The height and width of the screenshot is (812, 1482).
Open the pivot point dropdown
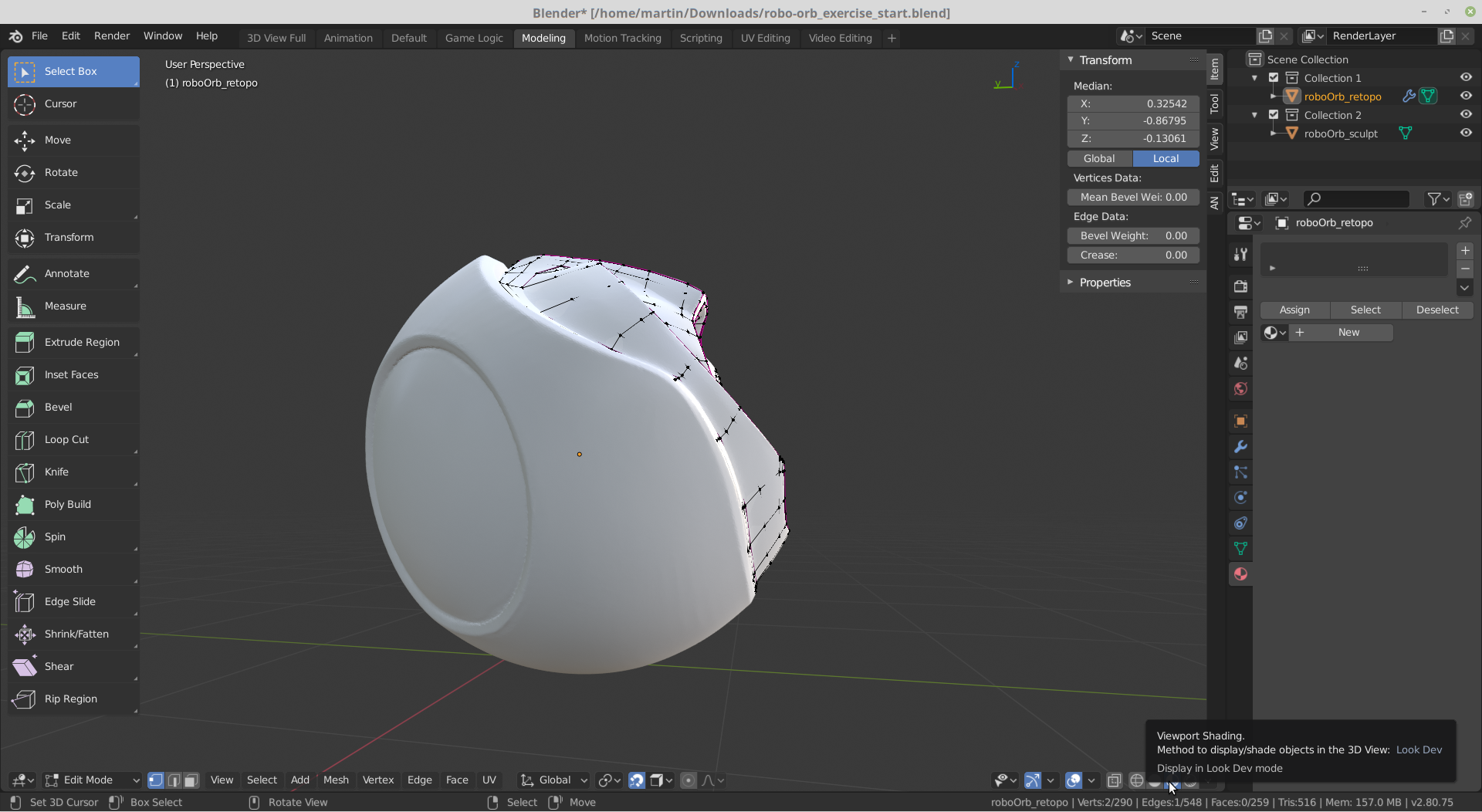(609, 780)
